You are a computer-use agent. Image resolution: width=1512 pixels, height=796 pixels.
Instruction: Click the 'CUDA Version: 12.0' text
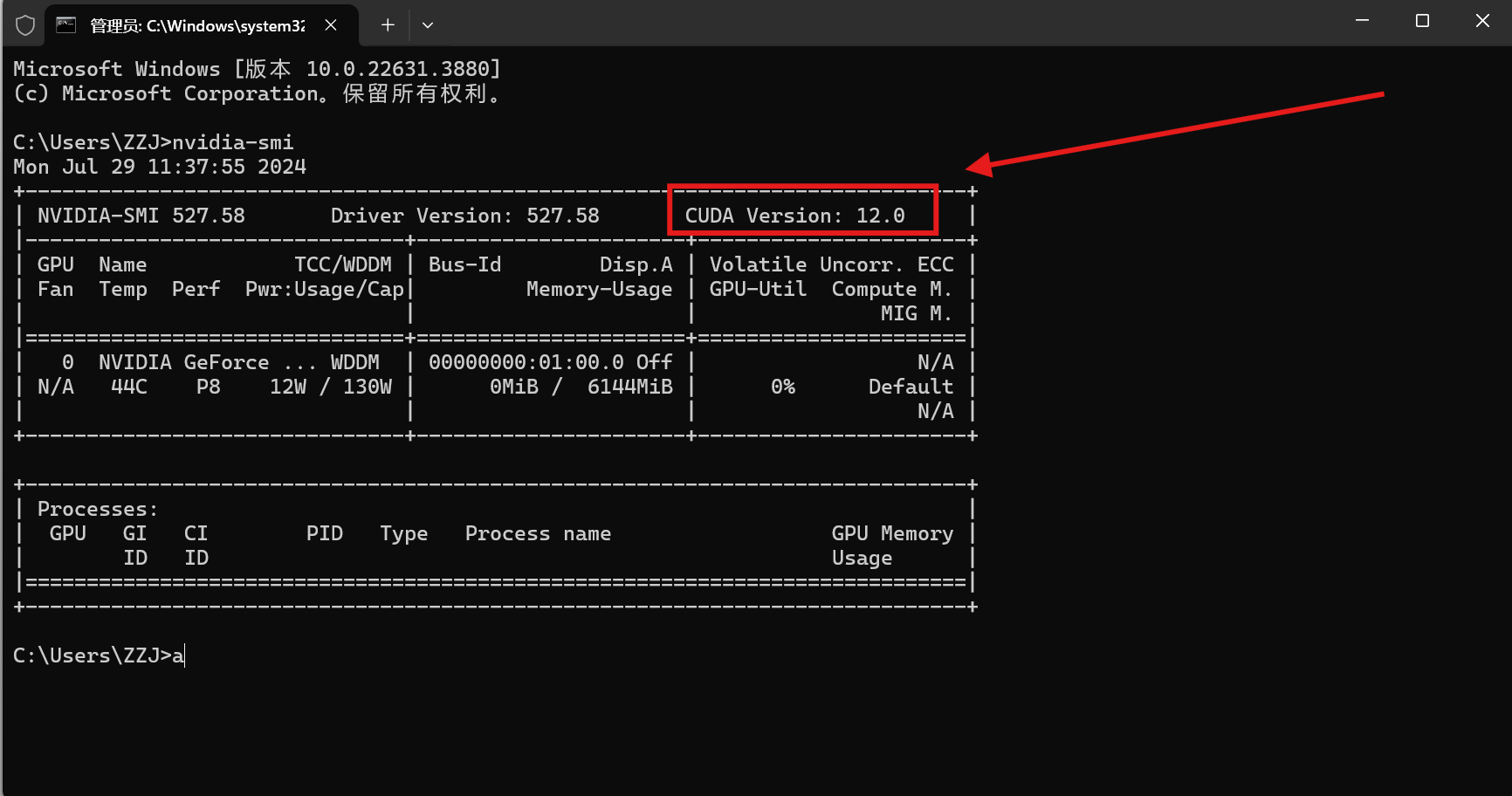[x=794, y=216]
